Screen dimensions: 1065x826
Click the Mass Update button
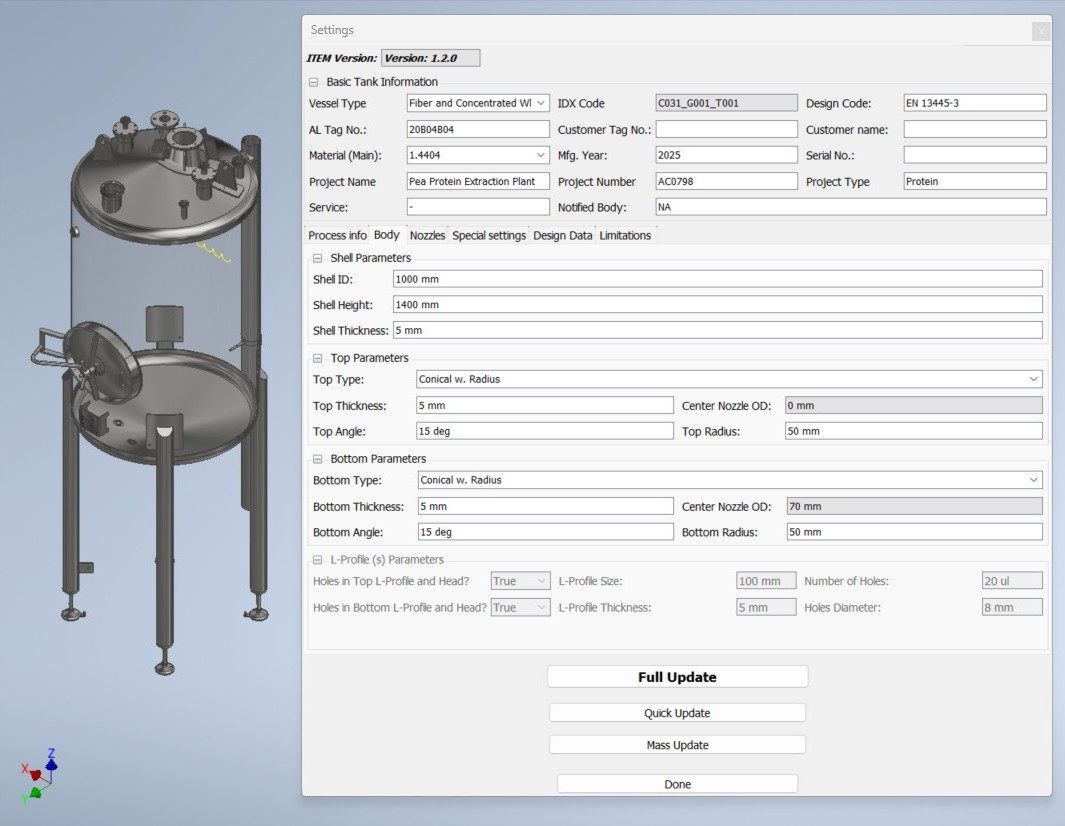pyautogui.click(x=677, y=744)
